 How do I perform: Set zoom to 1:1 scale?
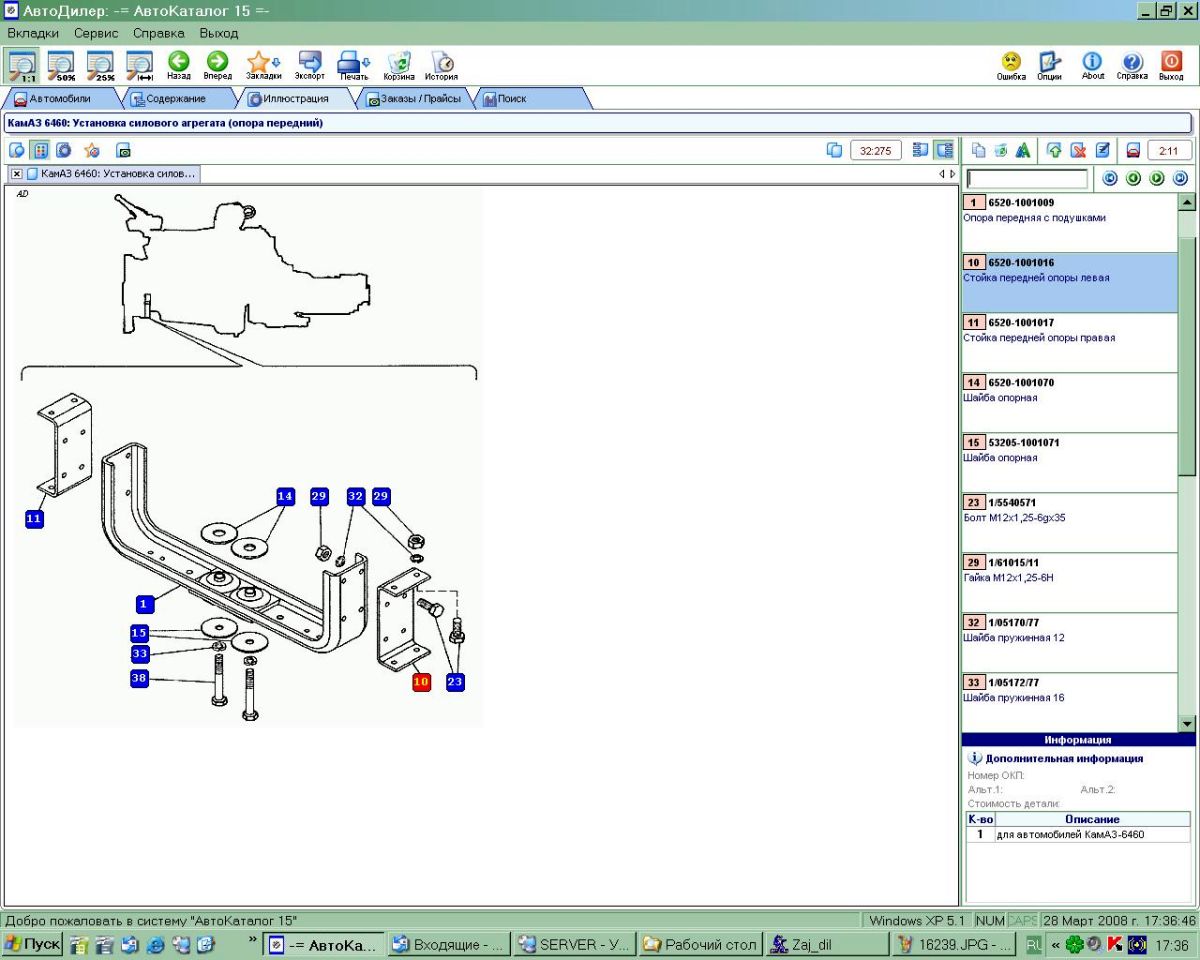pos(22,65)
